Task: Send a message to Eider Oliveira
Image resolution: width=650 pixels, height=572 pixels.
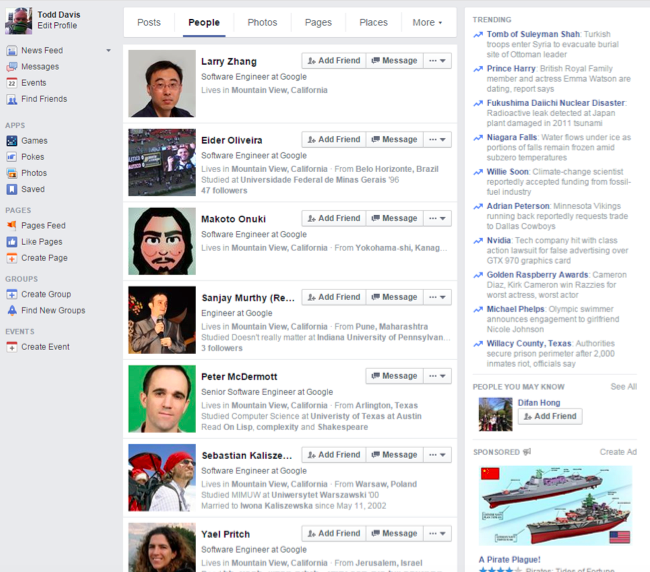Action: click(x=395, y=139)
